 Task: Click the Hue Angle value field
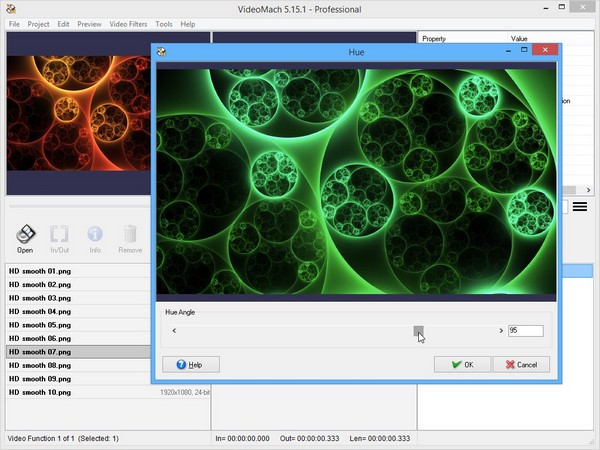pos(525,330)
